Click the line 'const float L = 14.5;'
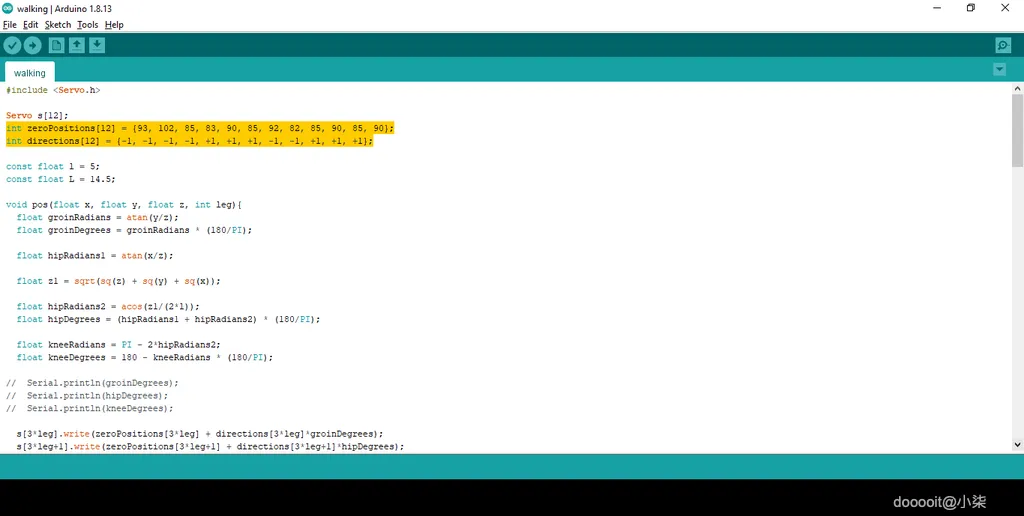This screenshot has height=516, width=1024. [x=61, y=179]
